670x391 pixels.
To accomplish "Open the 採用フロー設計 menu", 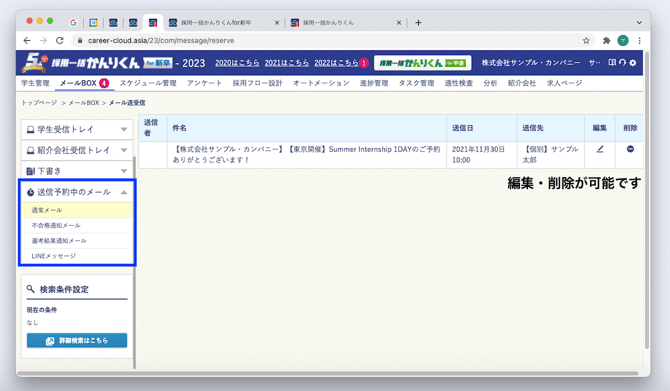I will 257,83.
